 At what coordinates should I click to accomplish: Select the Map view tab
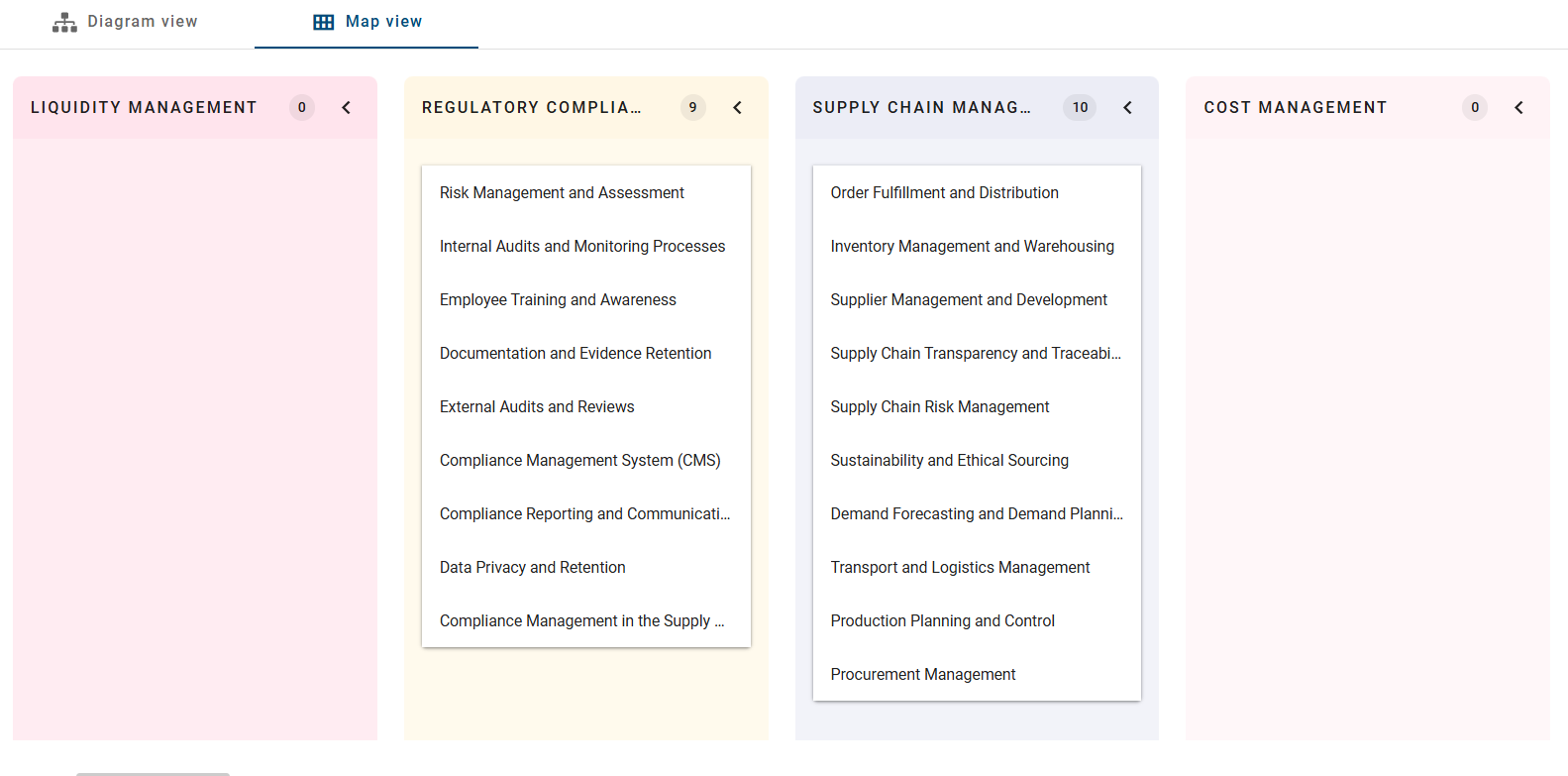pyautogui.click(x=367, y=22)
